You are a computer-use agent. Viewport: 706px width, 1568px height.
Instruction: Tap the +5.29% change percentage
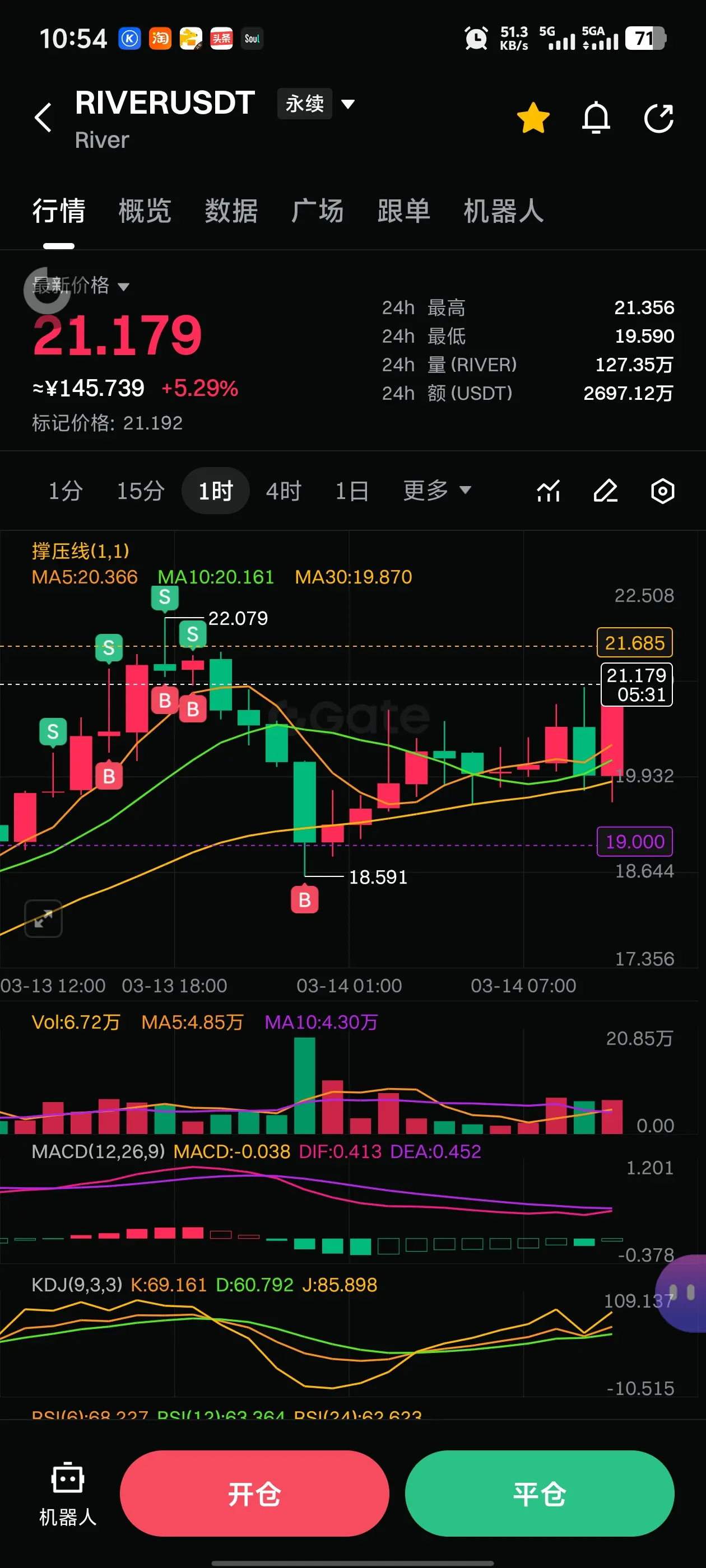(199, 388)
